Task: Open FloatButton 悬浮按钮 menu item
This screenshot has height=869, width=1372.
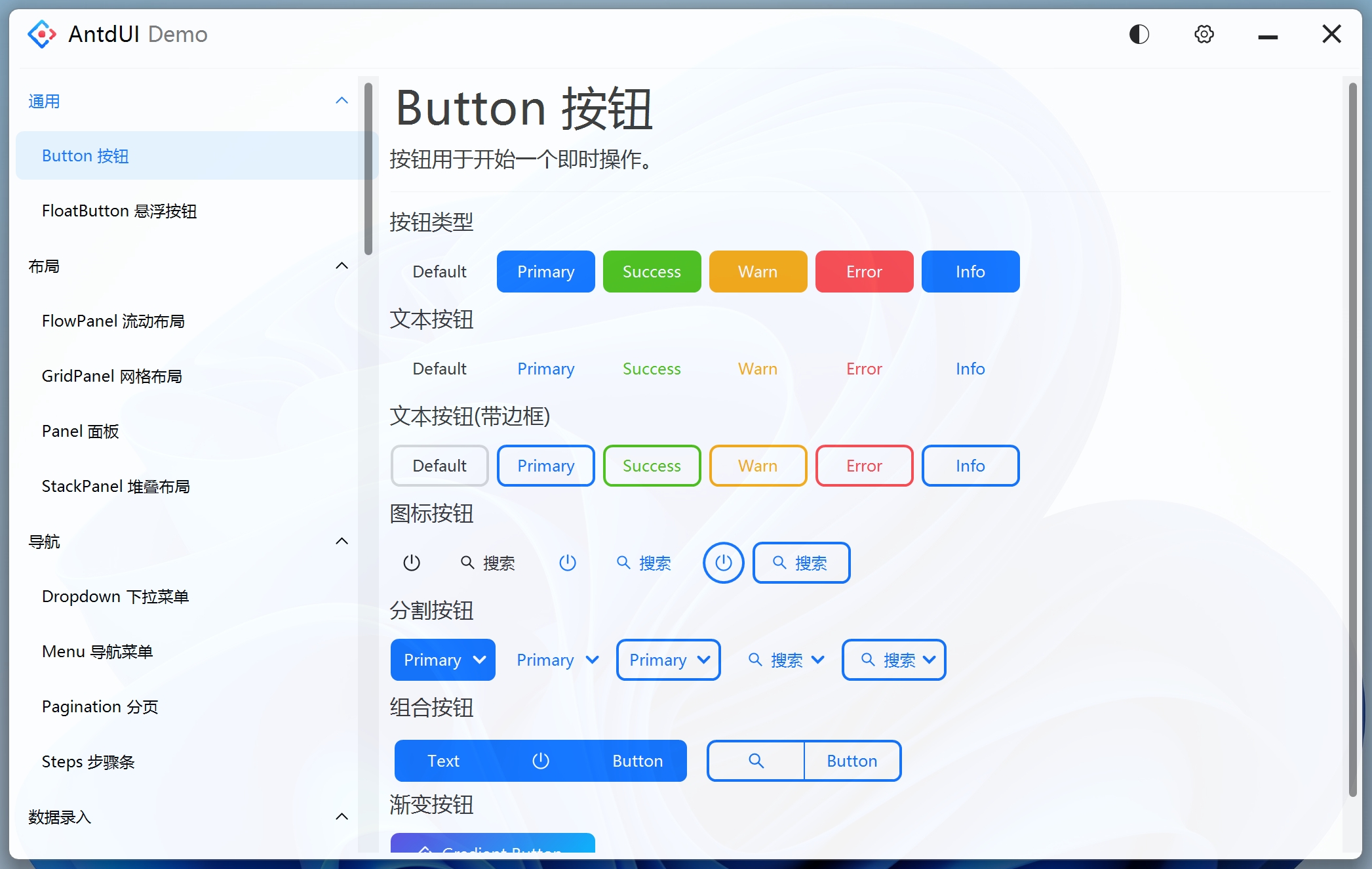Action: pos(119,211)
